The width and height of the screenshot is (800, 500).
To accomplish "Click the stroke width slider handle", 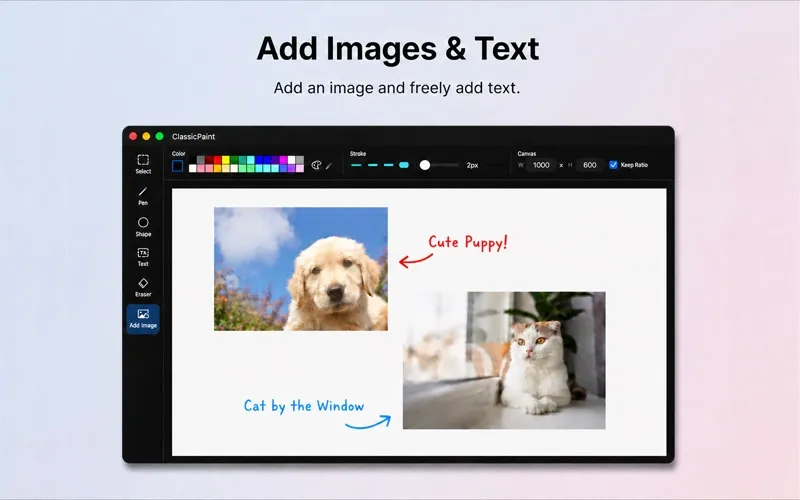I will click(x=424, y=165).
